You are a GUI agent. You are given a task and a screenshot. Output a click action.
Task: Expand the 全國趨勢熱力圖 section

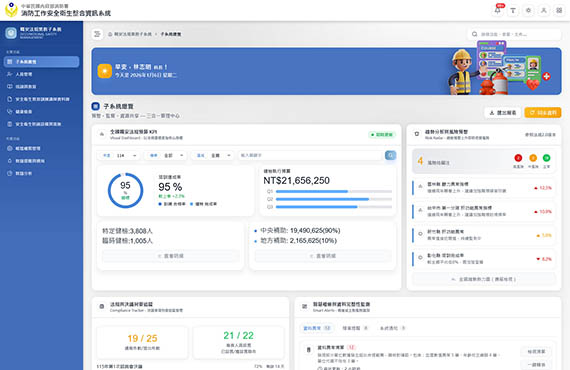(x=483, y=279)
